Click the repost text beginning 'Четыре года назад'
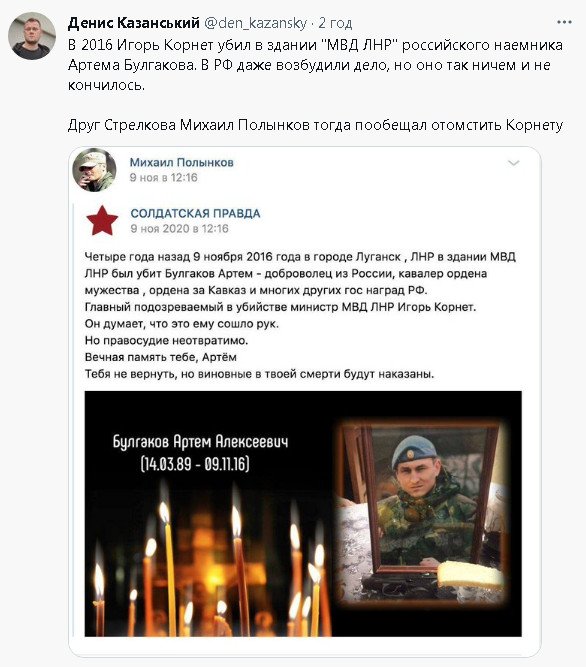Image resolution: width=586 pixels, height=667 pixels. click(x=300, y=315)
